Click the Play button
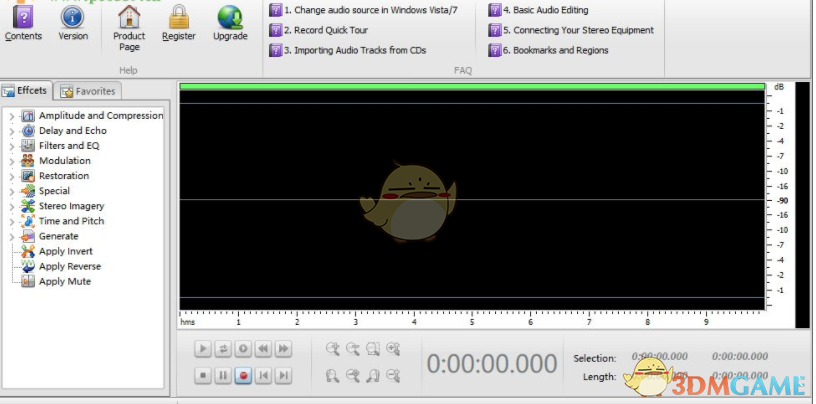The height and width of the screenshot is (404, 816). click(203, 348)
